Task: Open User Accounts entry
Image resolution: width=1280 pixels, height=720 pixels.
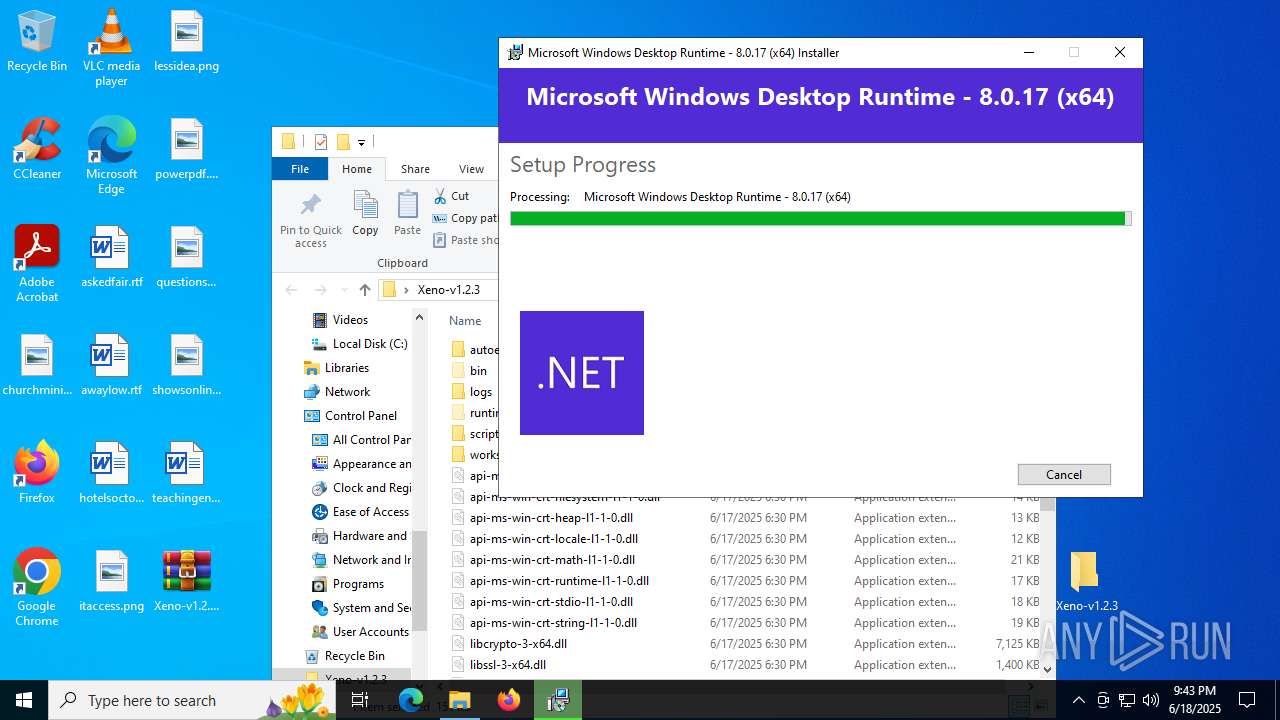Action: point(361,632)
